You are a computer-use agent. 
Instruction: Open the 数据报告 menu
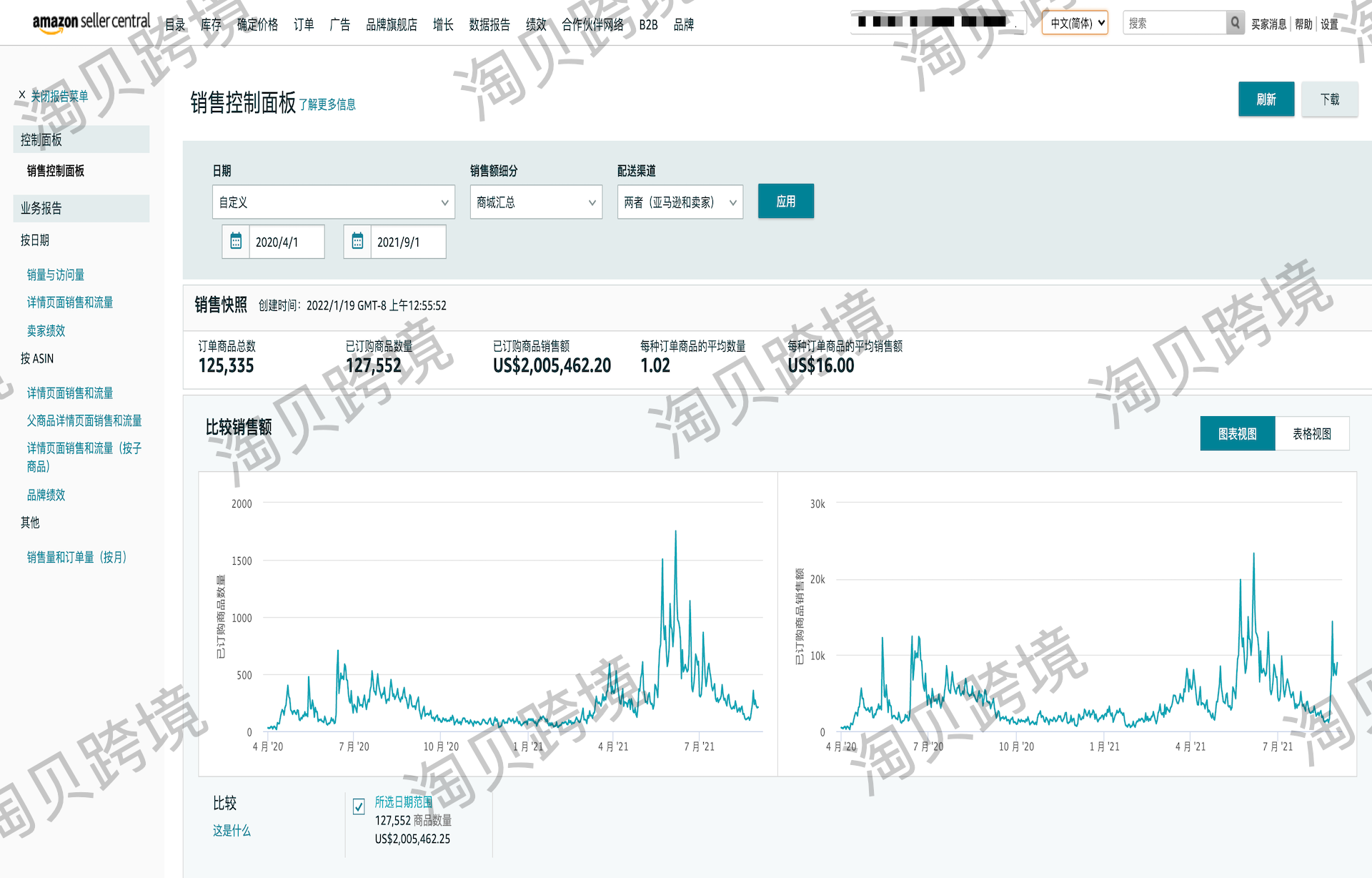point(489,25)
